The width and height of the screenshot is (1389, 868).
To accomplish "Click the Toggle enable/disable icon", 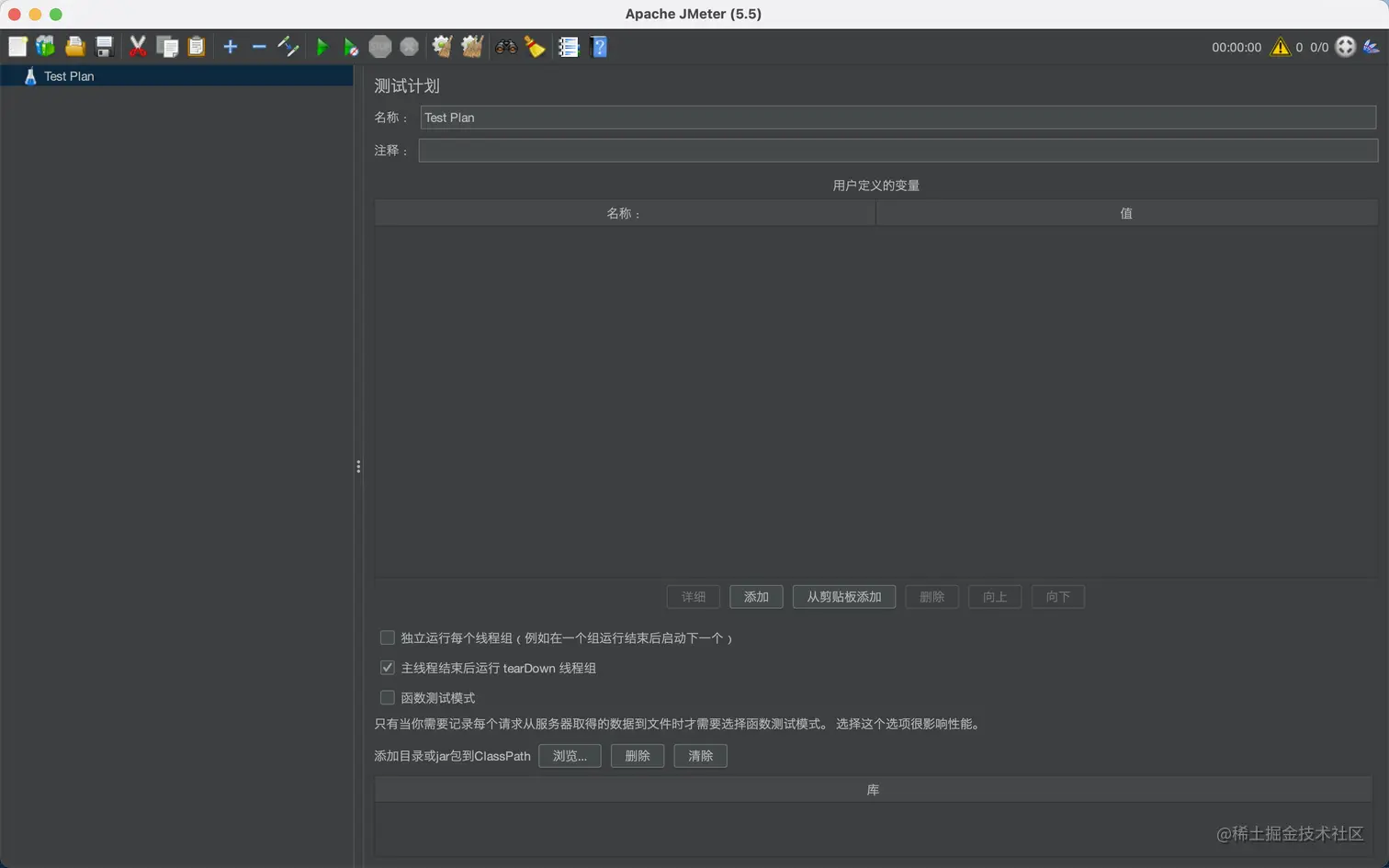I will [288, 47].
